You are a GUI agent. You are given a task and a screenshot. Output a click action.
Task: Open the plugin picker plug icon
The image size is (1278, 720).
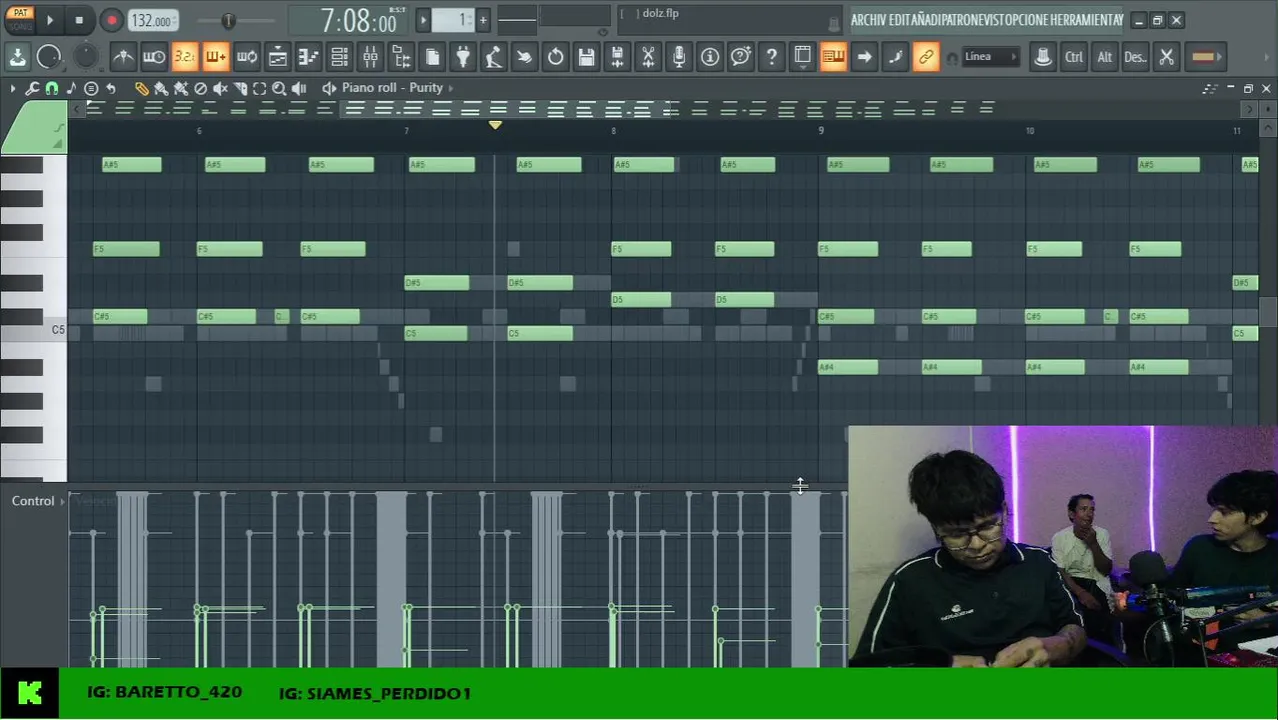pos(463,57)
